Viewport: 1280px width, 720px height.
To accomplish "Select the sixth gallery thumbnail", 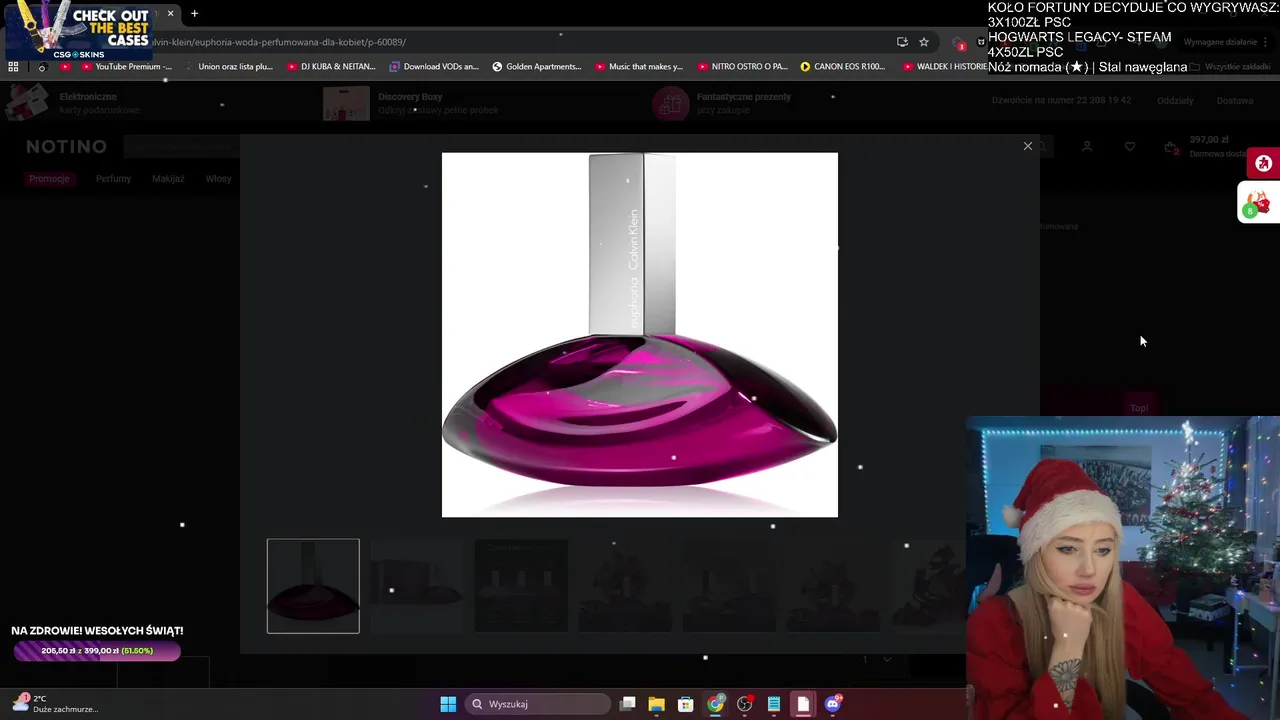I will [833, 586].
